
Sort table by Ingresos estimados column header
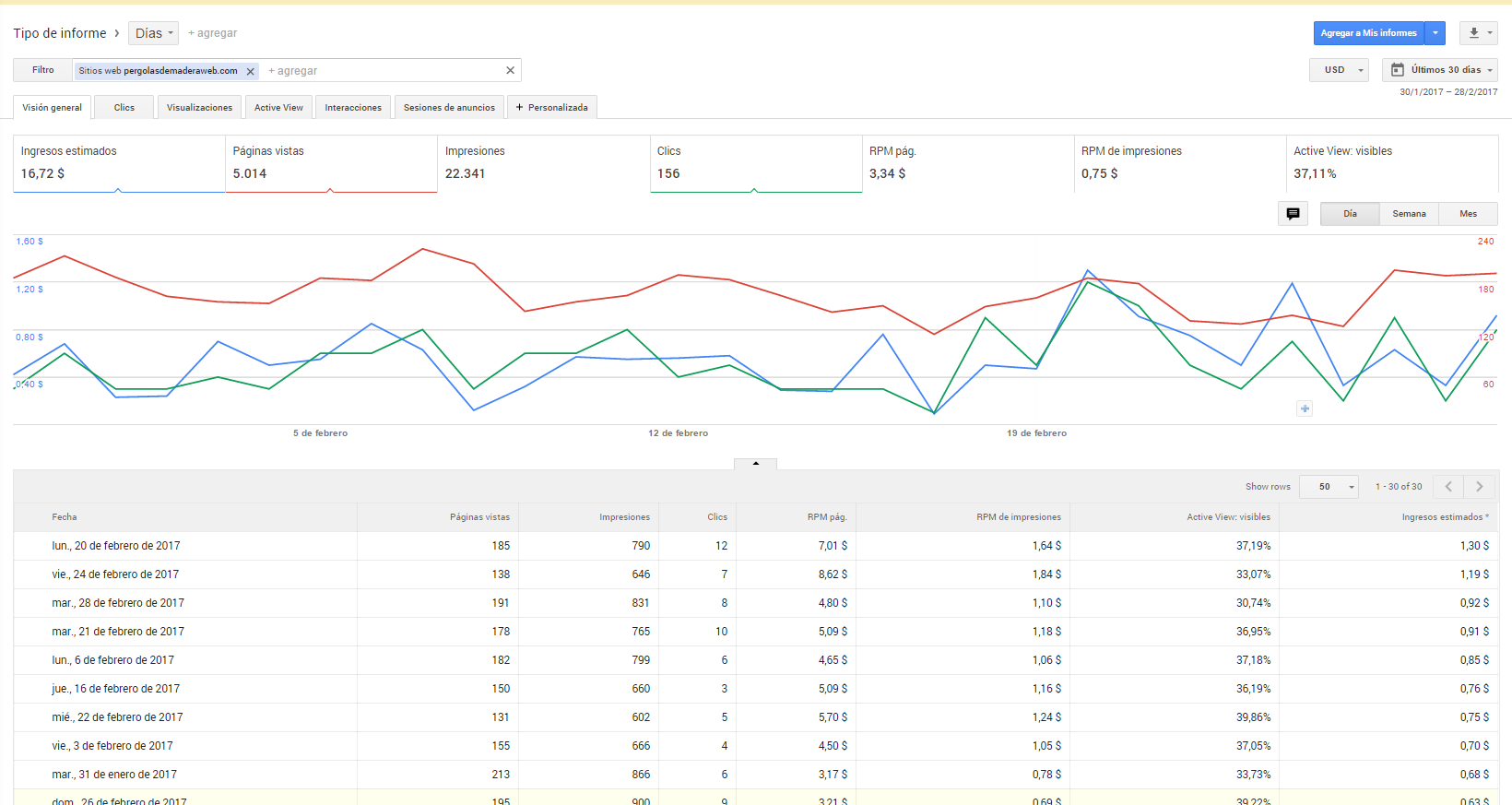tap(1445, 517)
